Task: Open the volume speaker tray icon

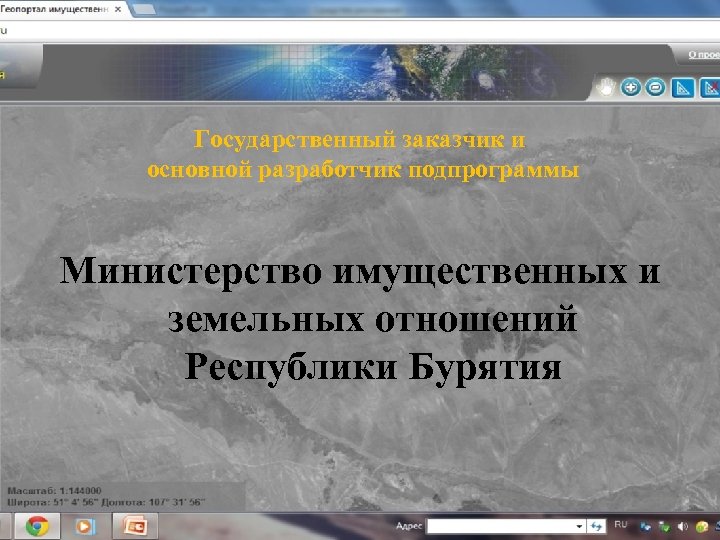Action: click(x=682, y=527)
